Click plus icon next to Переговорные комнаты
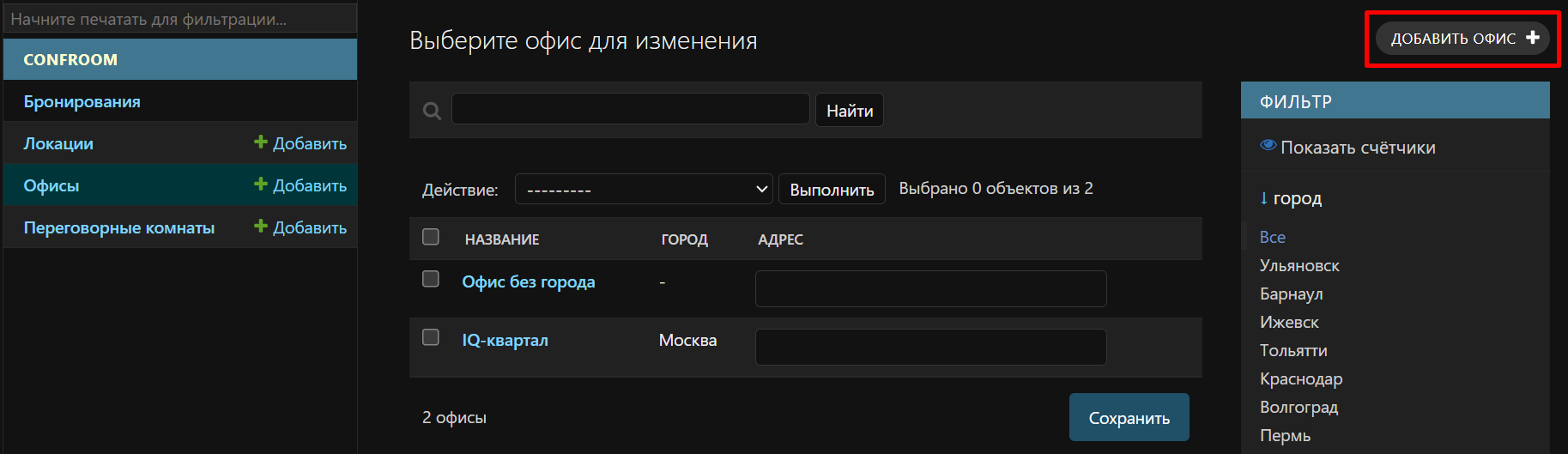The width and height of the screenshot is (1568, 454). pos(261,227)
